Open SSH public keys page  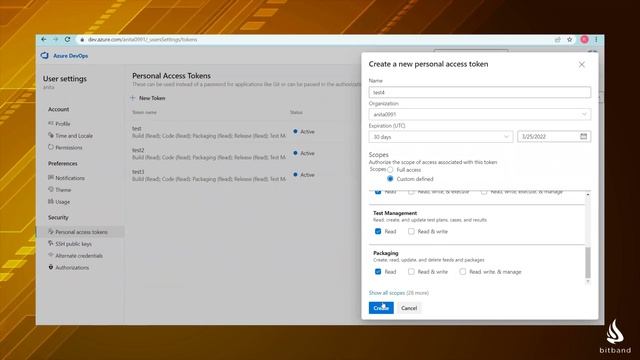coord(73,244)
